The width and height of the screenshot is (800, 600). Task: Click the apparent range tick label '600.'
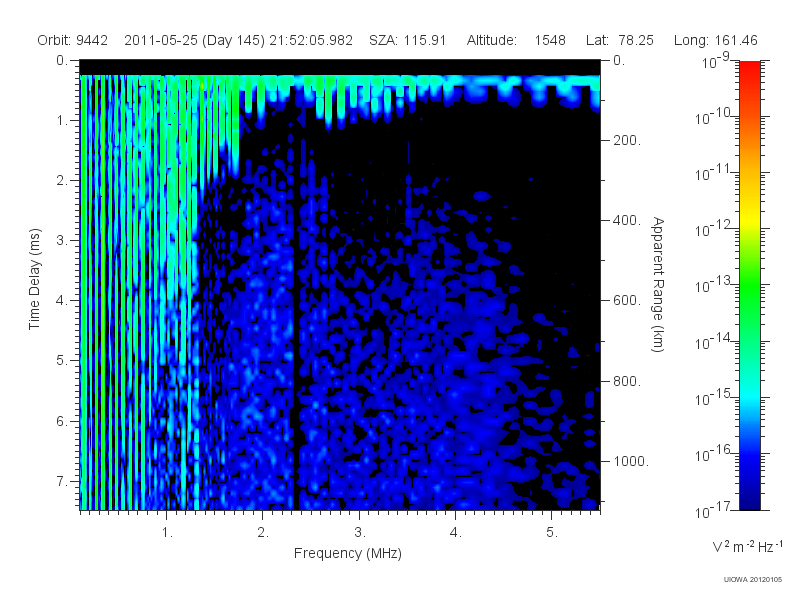627,301
